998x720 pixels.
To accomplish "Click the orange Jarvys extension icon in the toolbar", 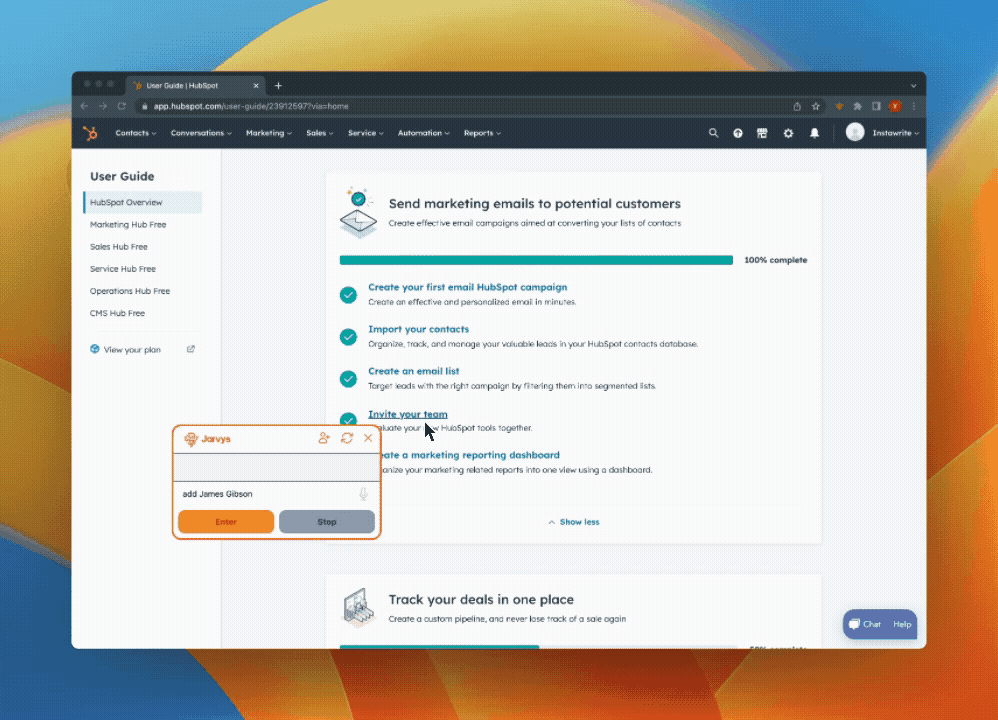I will [839, 106].
